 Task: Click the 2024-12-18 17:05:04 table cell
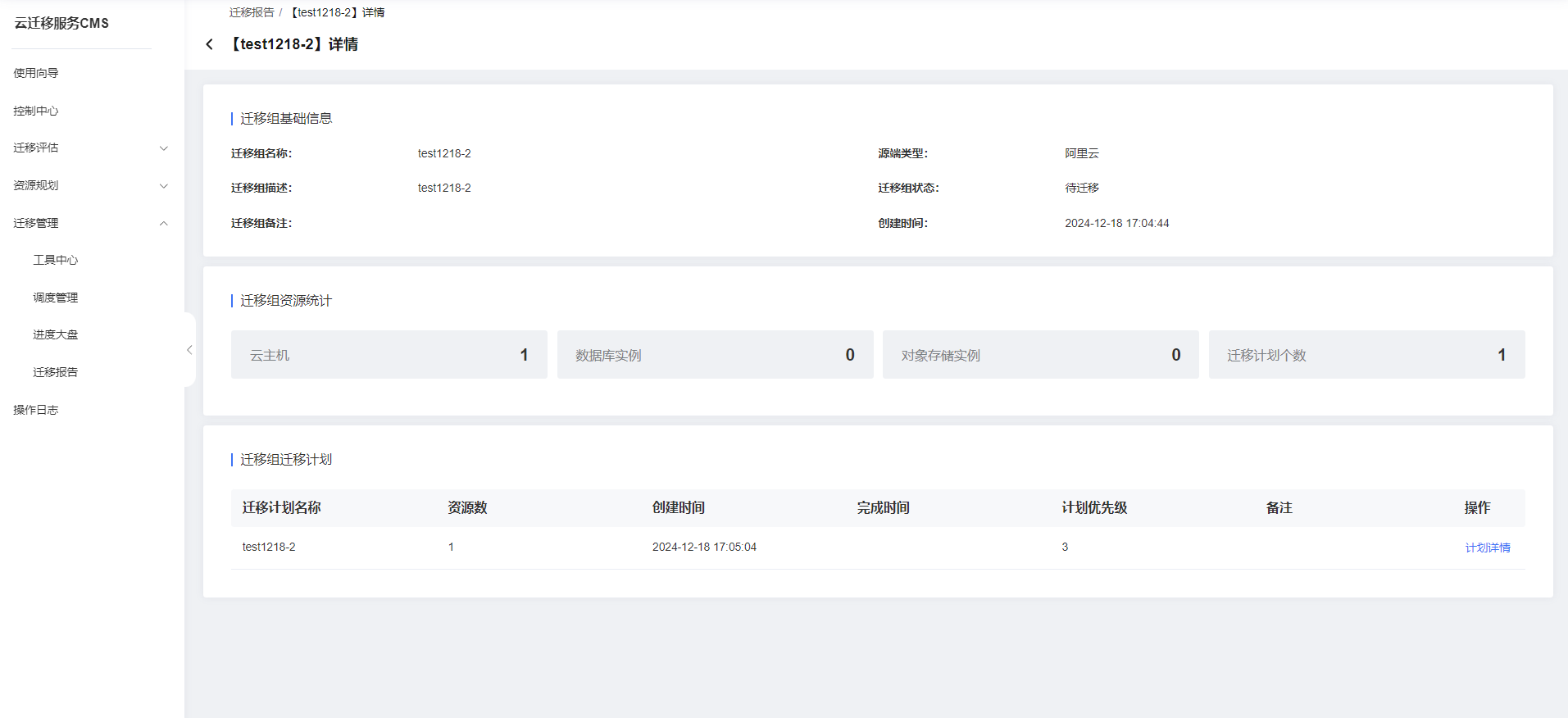pos(704,547)
